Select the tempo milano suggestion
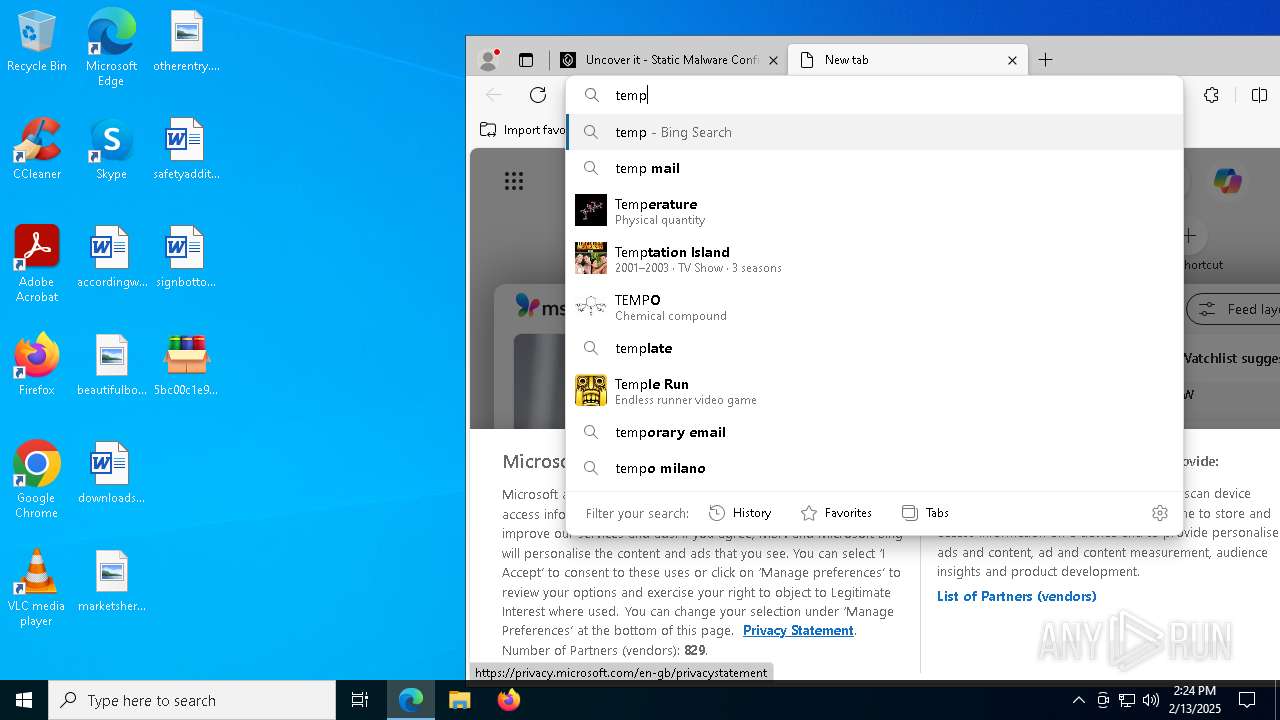The image size is (1280, 720). click(x=874, y=468)
